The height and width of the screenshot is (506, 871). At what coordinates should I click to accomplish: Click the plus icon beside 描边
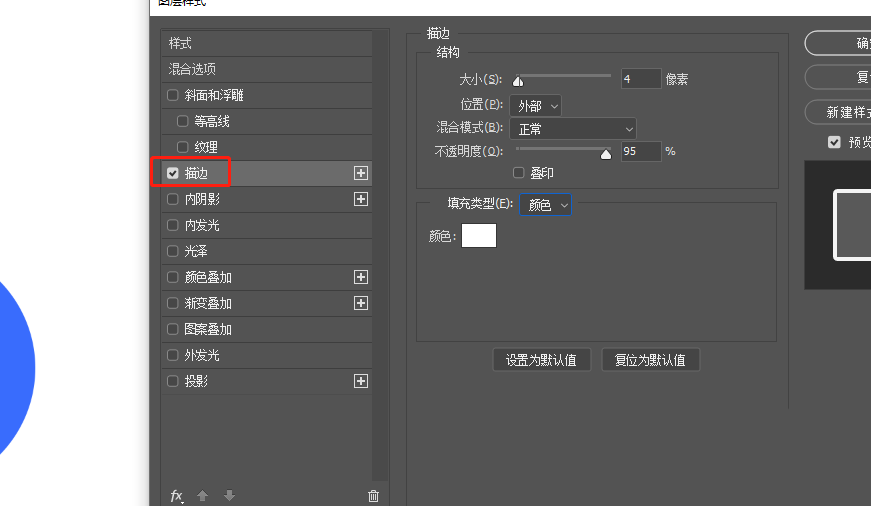click(x=361, y=173)
